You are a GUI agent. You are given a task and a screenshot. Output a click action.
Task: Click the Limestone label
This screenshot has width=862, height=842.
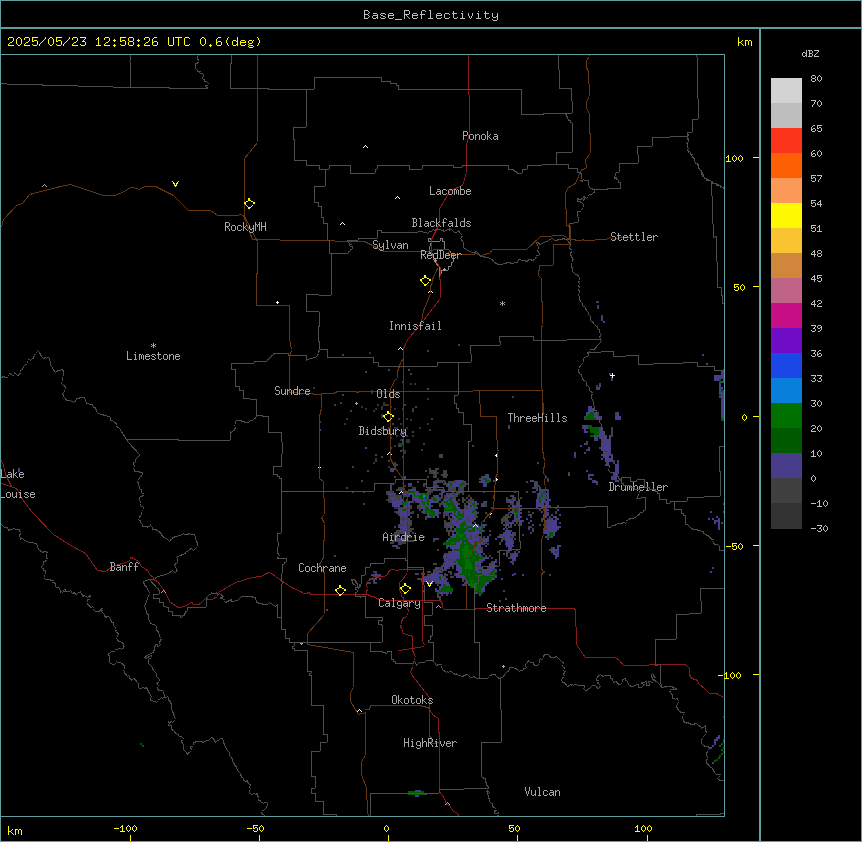[153, 356]
